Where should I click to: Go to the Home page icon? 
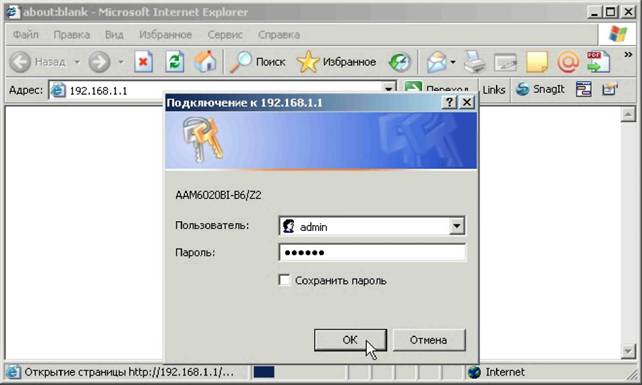tap(205, 62)
